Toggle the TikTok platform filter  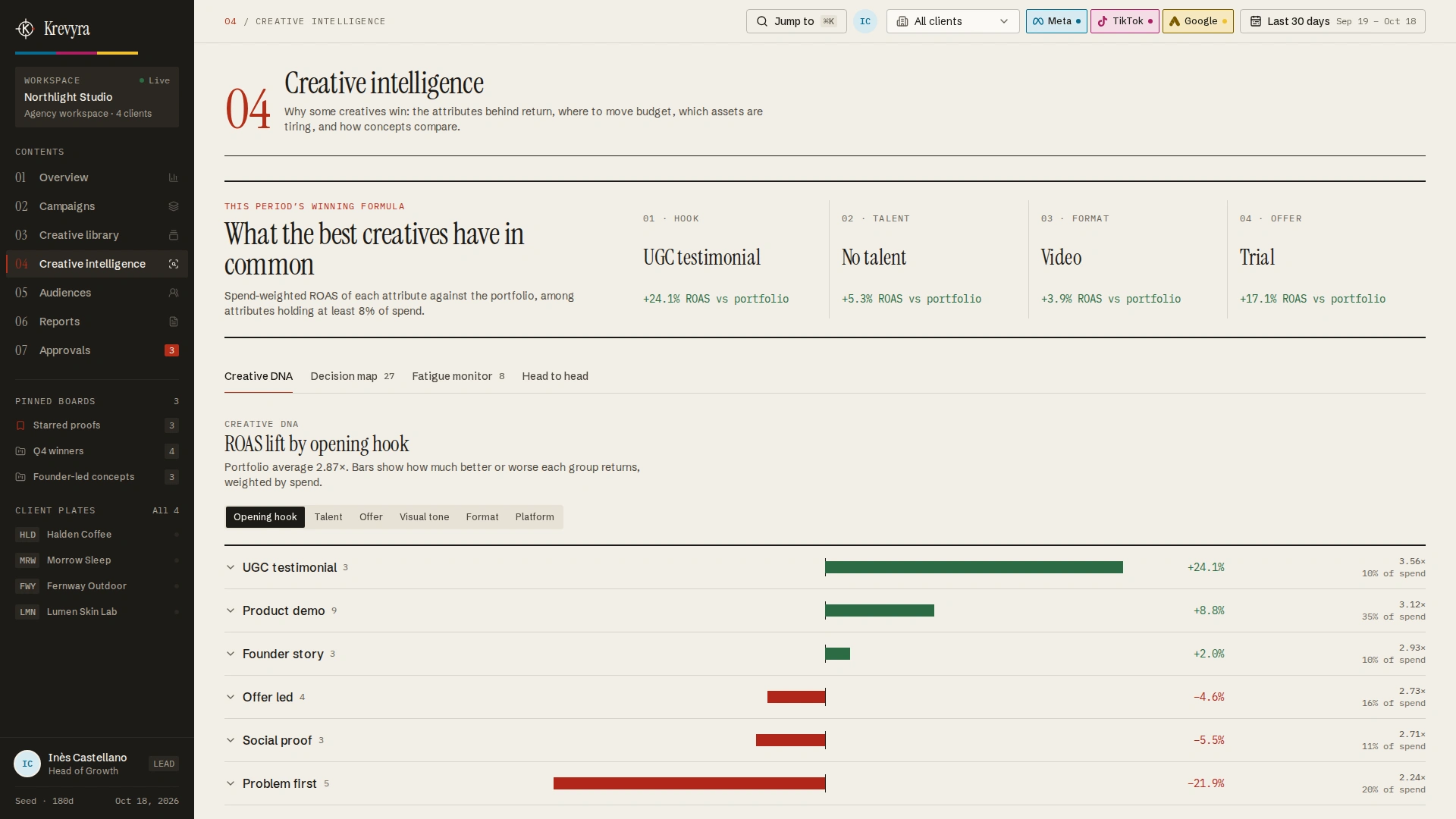(1125, 21)
